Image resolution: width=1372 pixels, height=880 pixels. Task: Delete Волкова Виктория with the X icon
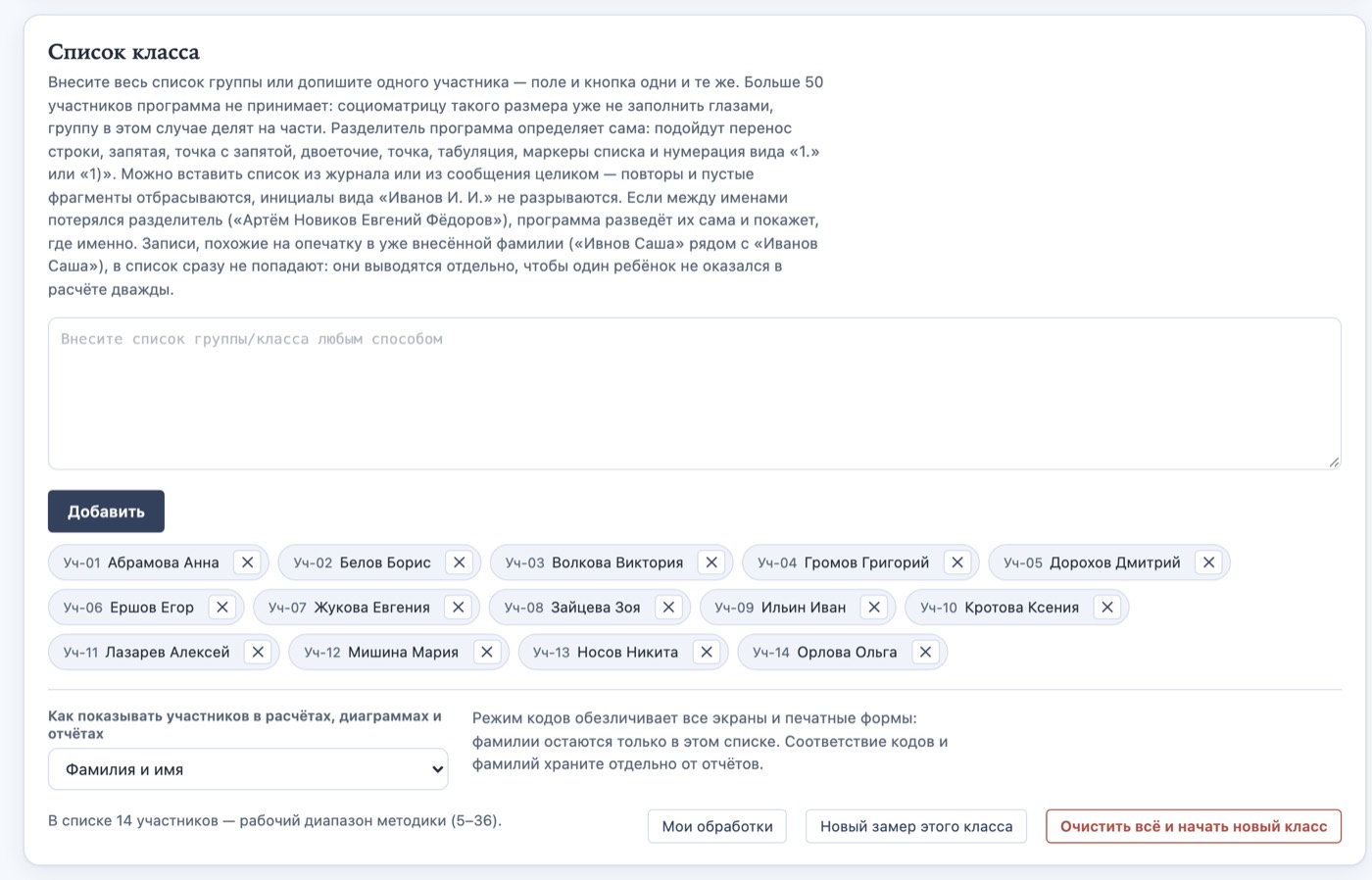coord(711,562)
